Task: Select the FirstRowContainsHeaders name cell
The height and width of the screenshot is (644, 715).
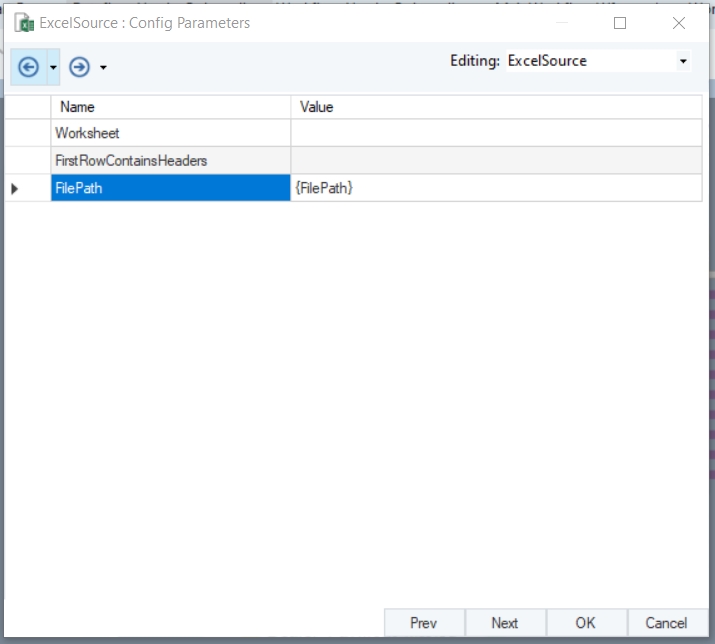Action: [x=171, y=160]
